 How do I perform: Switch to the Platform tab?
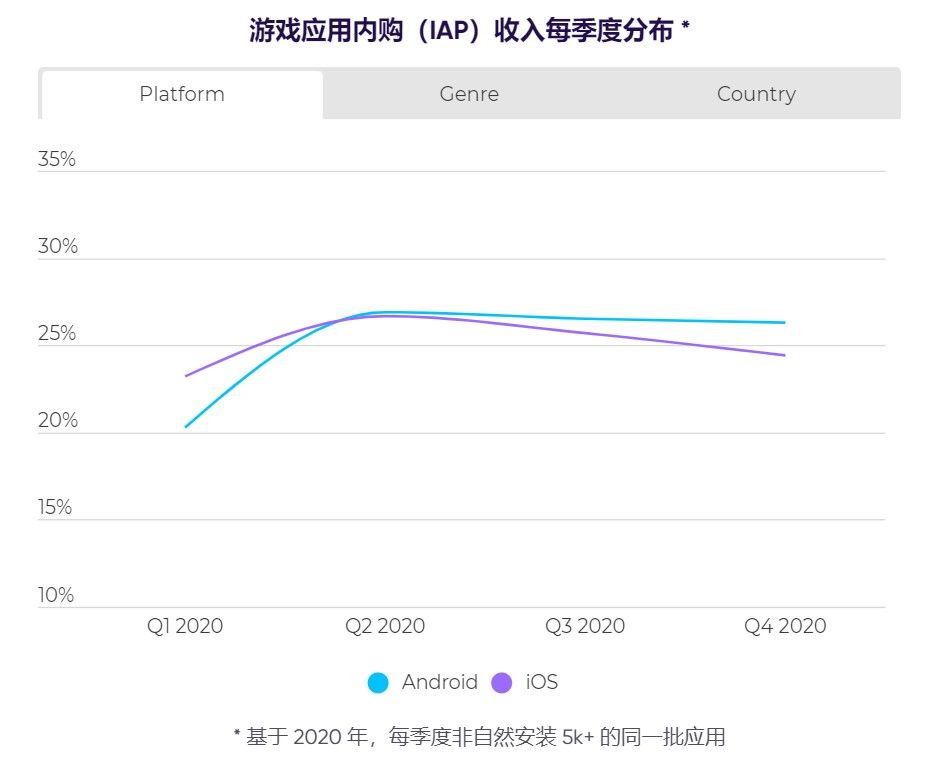coord(182,94)
